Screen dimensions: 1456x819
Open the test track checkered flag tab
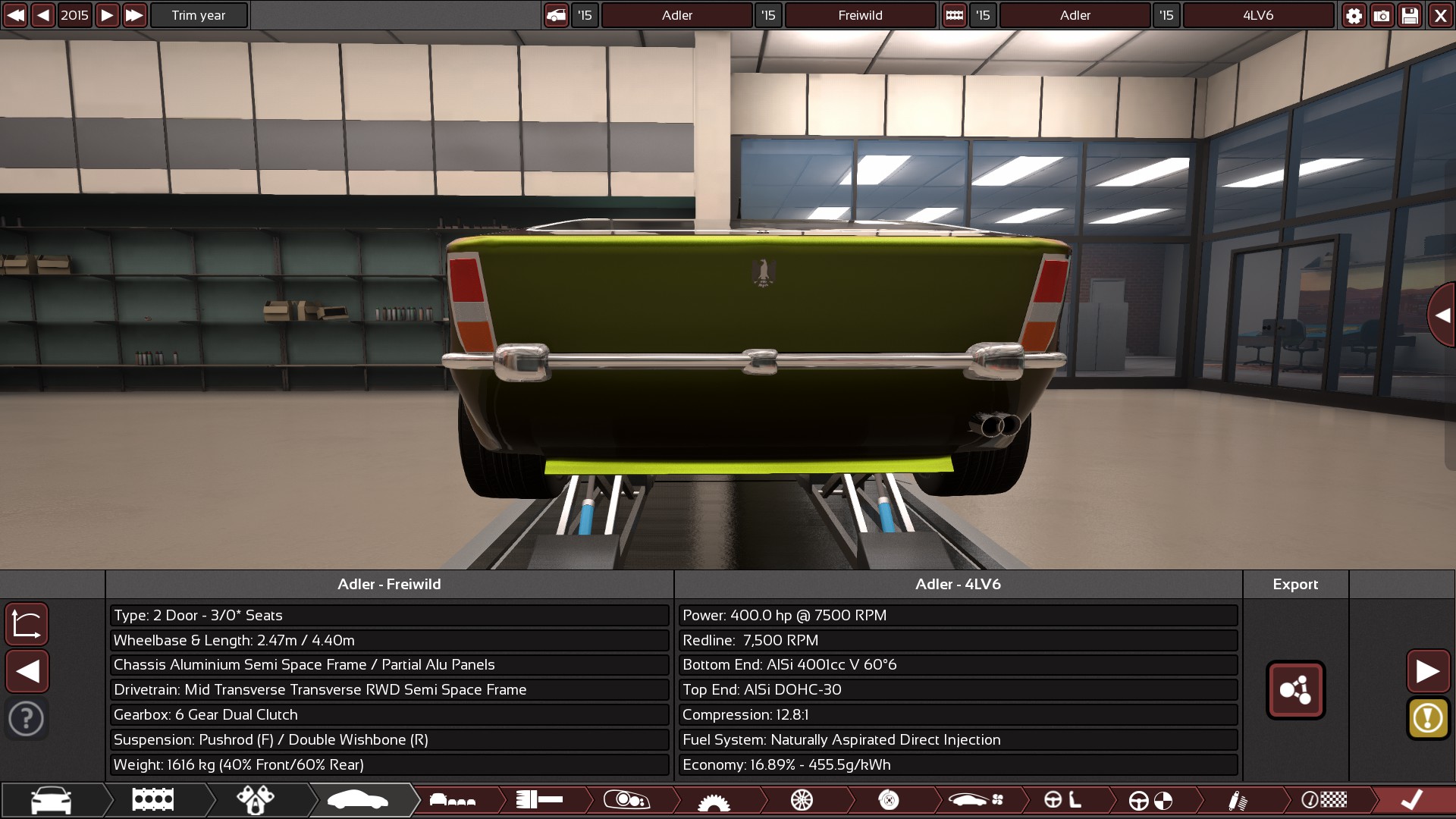1325,800
